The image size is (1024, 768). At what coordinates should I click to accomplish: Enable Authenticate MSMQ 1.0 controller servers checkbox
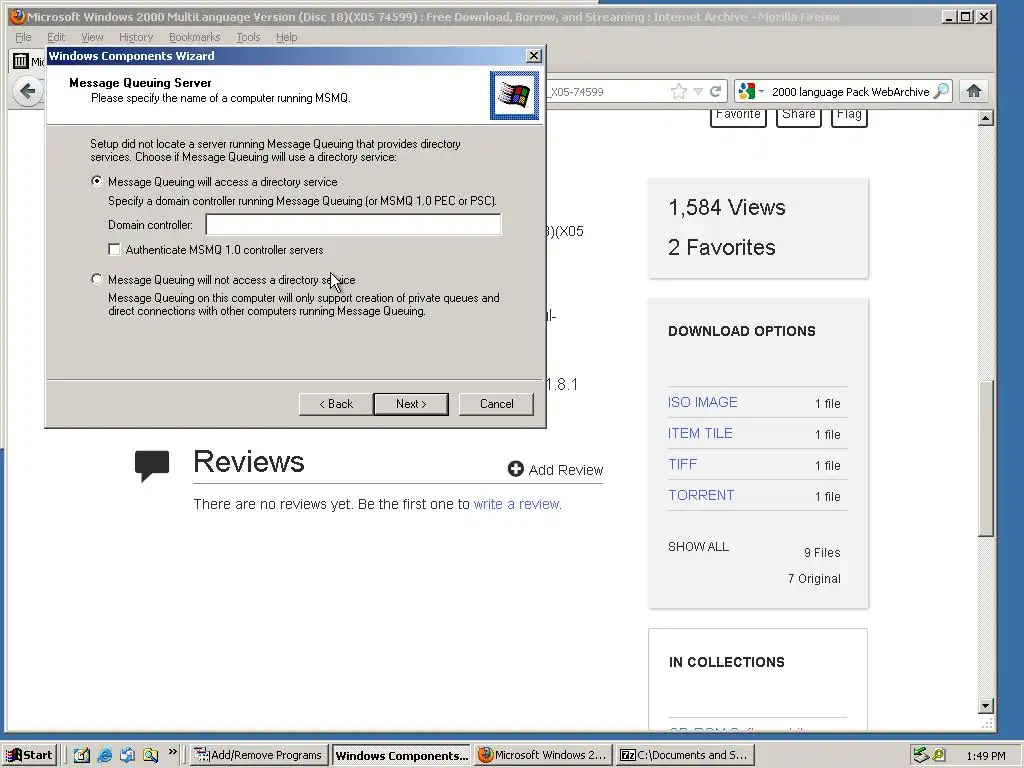coord(114,249)
